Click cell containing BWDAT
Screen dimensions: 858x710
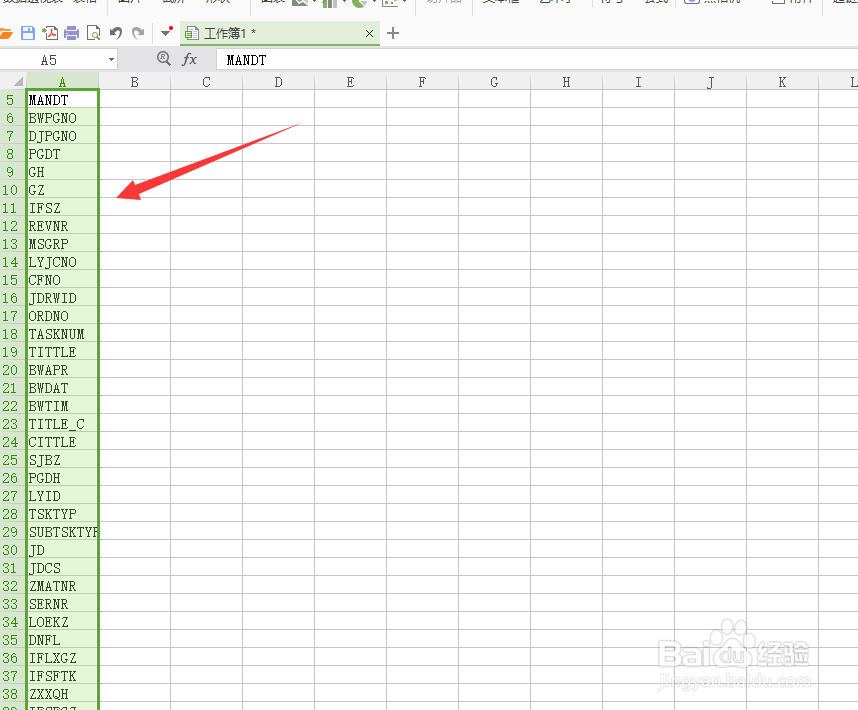(62, 388)
